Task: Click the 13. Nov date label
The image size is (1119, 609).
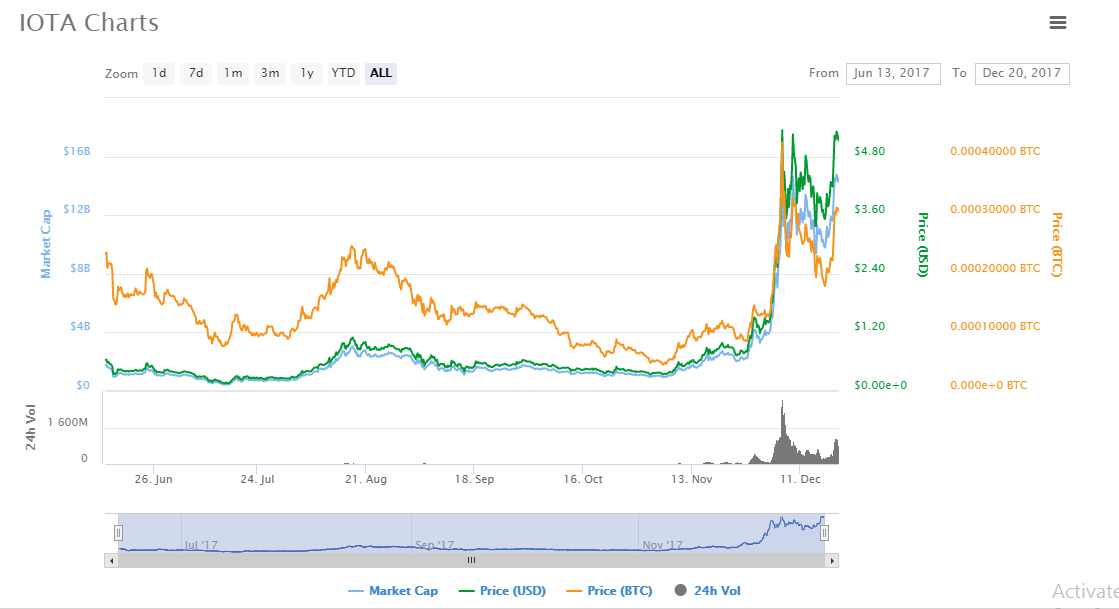Action: [692, 479]
